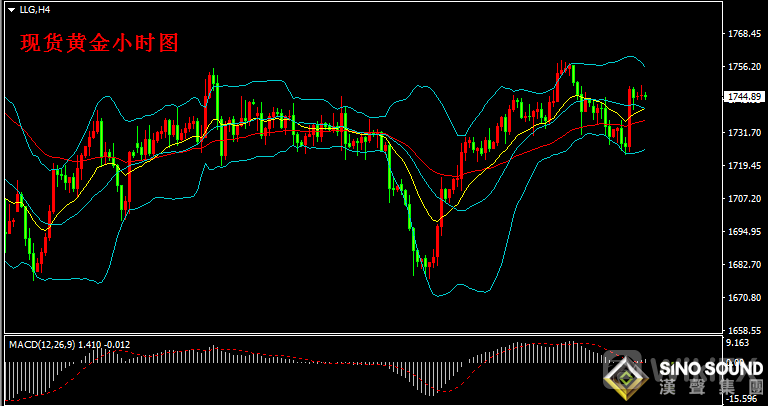Click the red title 现货黄金小时图

[99, 43]
